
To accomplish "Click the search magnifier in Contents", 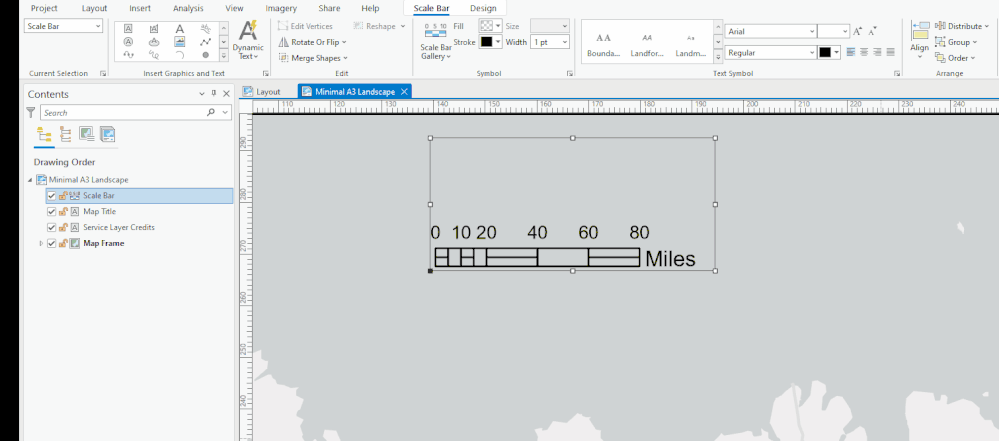I will [x=211, y=113].
